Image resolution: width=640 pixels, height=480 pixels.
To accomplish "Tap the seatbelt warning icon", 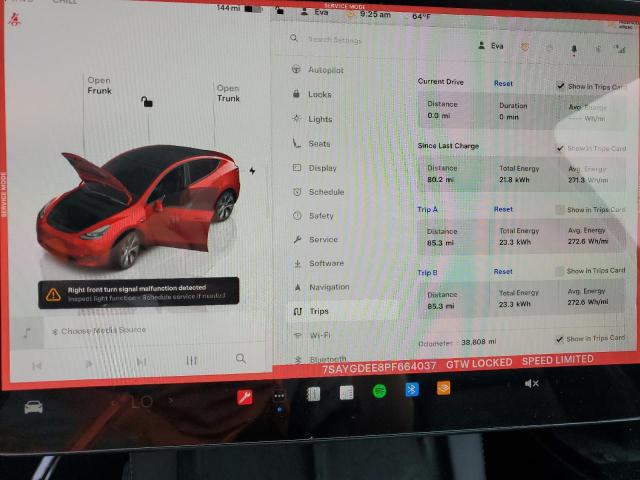I will (15, 19).
